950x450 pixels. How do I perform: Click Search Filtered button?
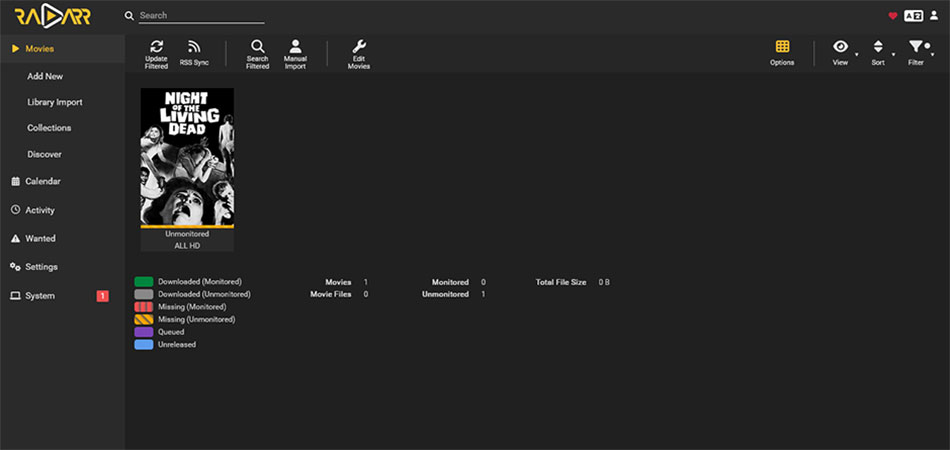[257, 54]
